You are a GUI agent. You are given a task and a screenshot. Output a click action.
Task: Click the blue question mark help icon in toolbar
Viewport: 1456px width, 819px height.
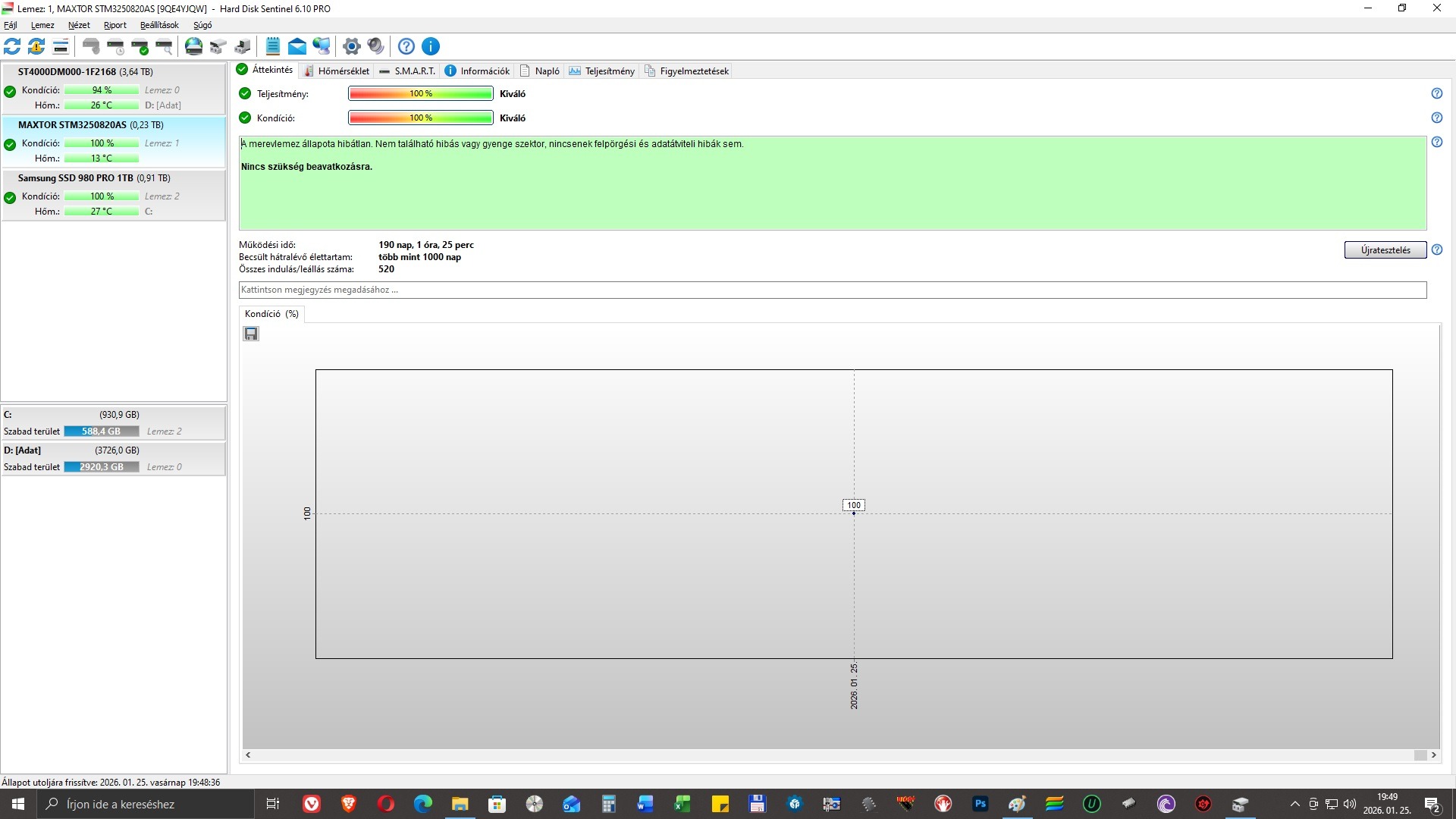406,46
